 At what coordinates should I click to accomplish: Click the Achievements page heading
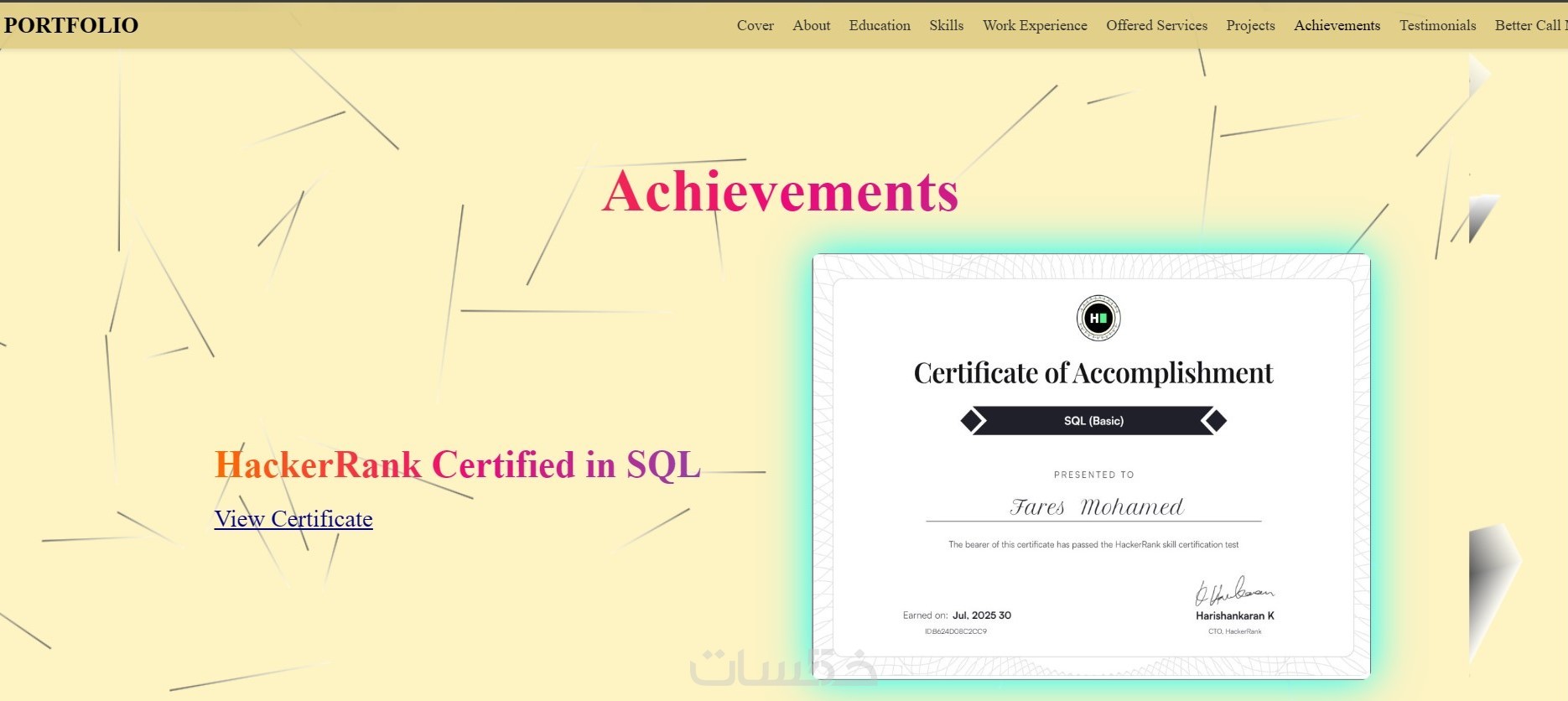(x=780, y=191)
